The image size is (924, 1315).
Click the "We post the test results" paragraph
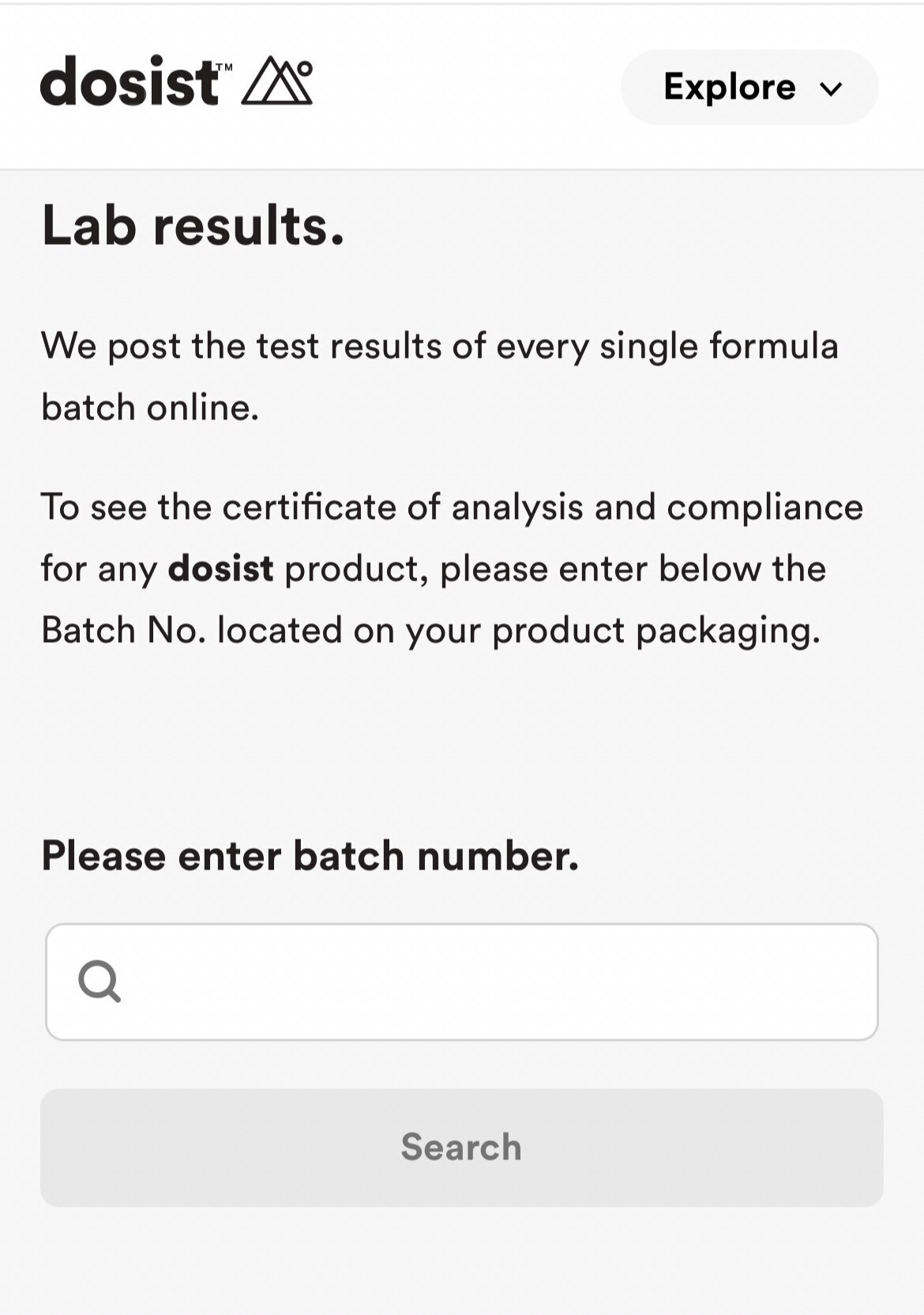pyautogui.click(x=440, y=377)
